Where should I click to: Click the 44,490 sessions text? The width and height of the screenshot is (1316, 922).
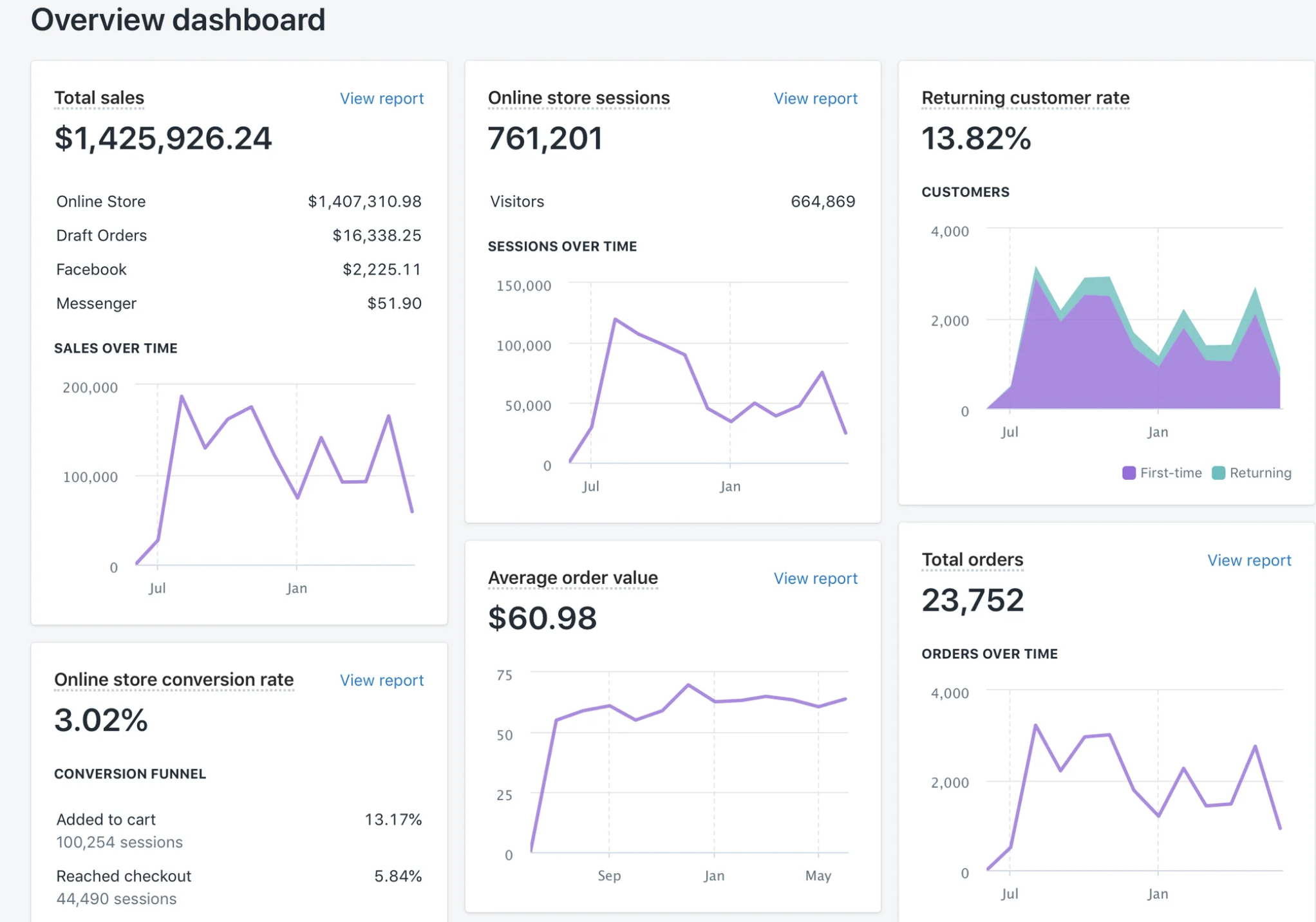pos(116,899)
